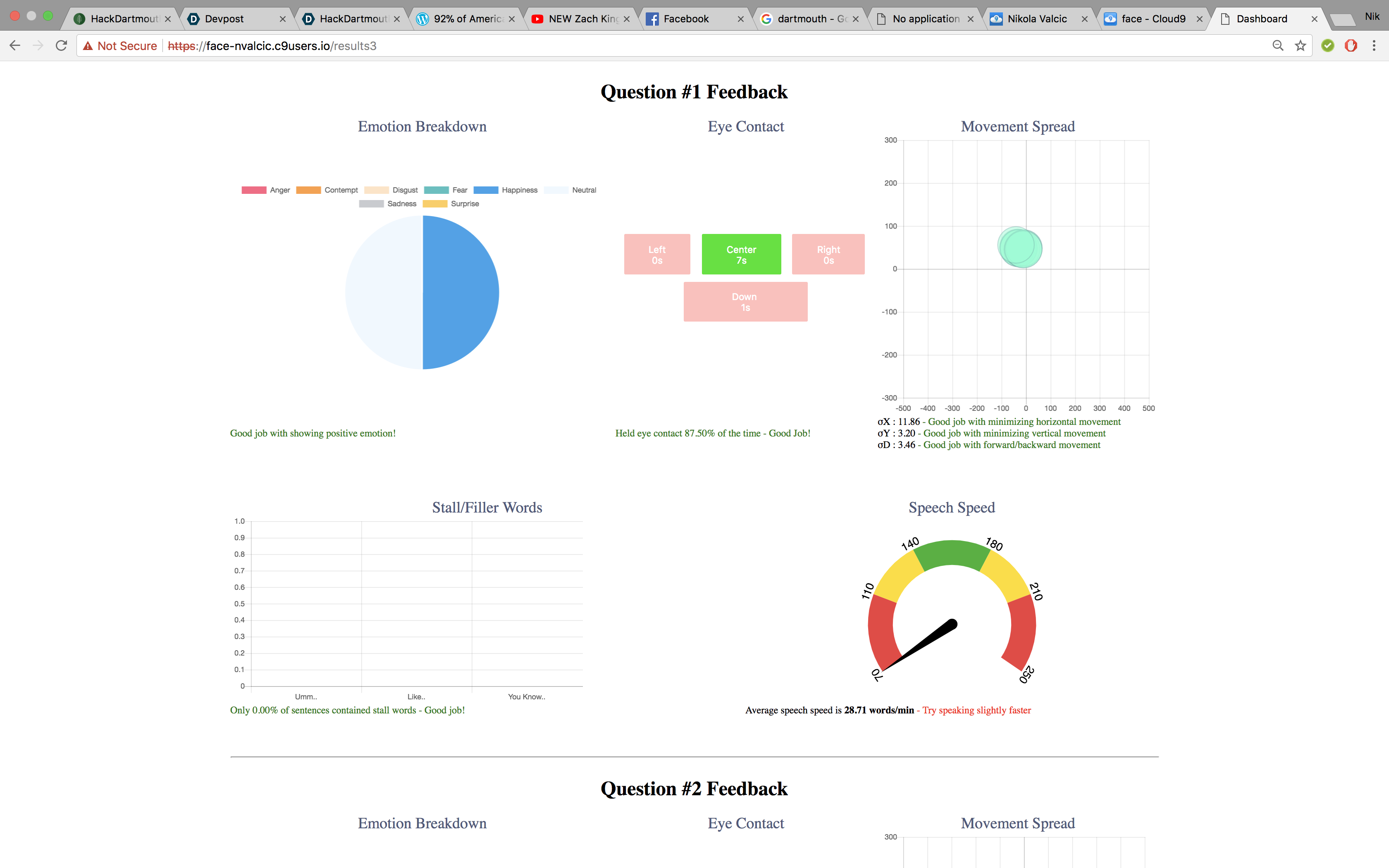Toggle Happiness legend in Emotion Breakdown

coord(506,190)
